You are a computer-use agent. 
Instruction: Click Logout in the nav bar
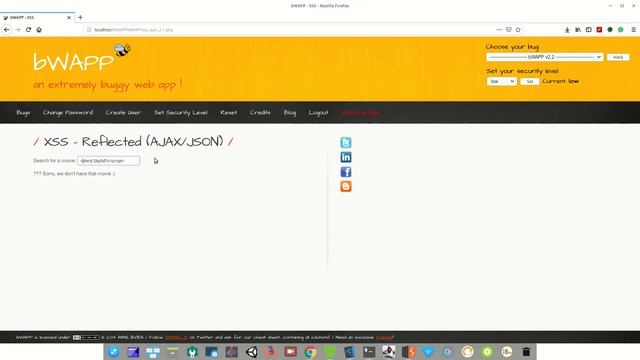tap(318, 113)
